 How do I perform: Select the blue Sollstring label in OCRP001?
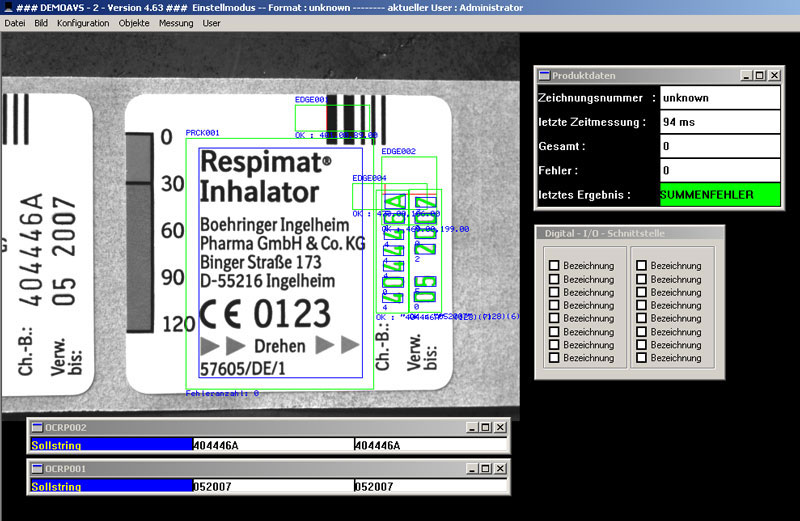click(110, 486)
